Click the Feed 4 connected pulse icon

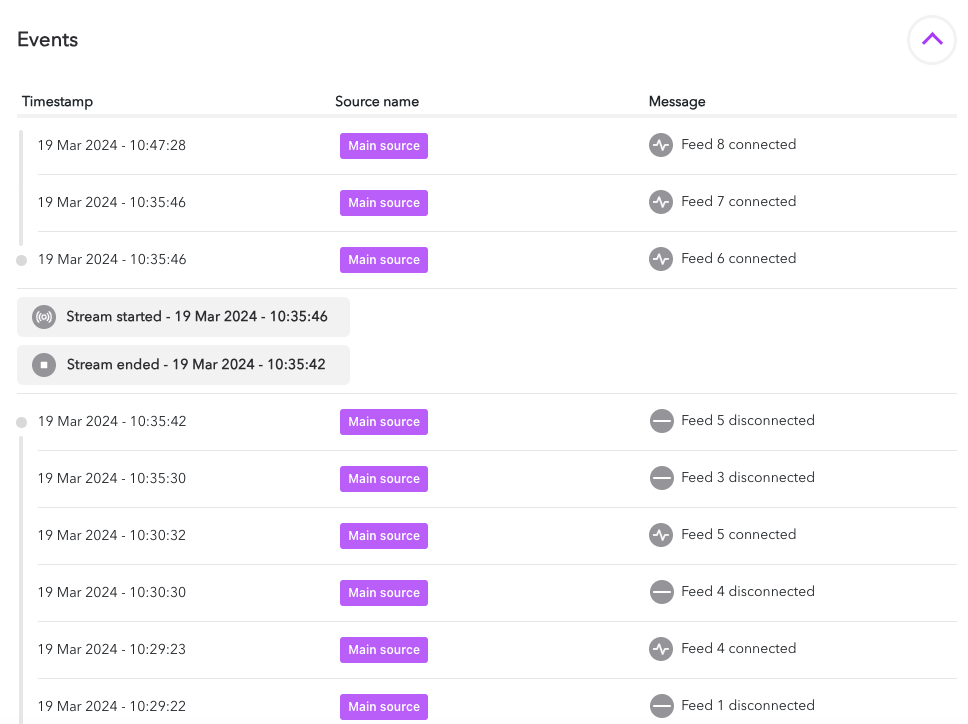pyautogui.click(x=661, y=649)
